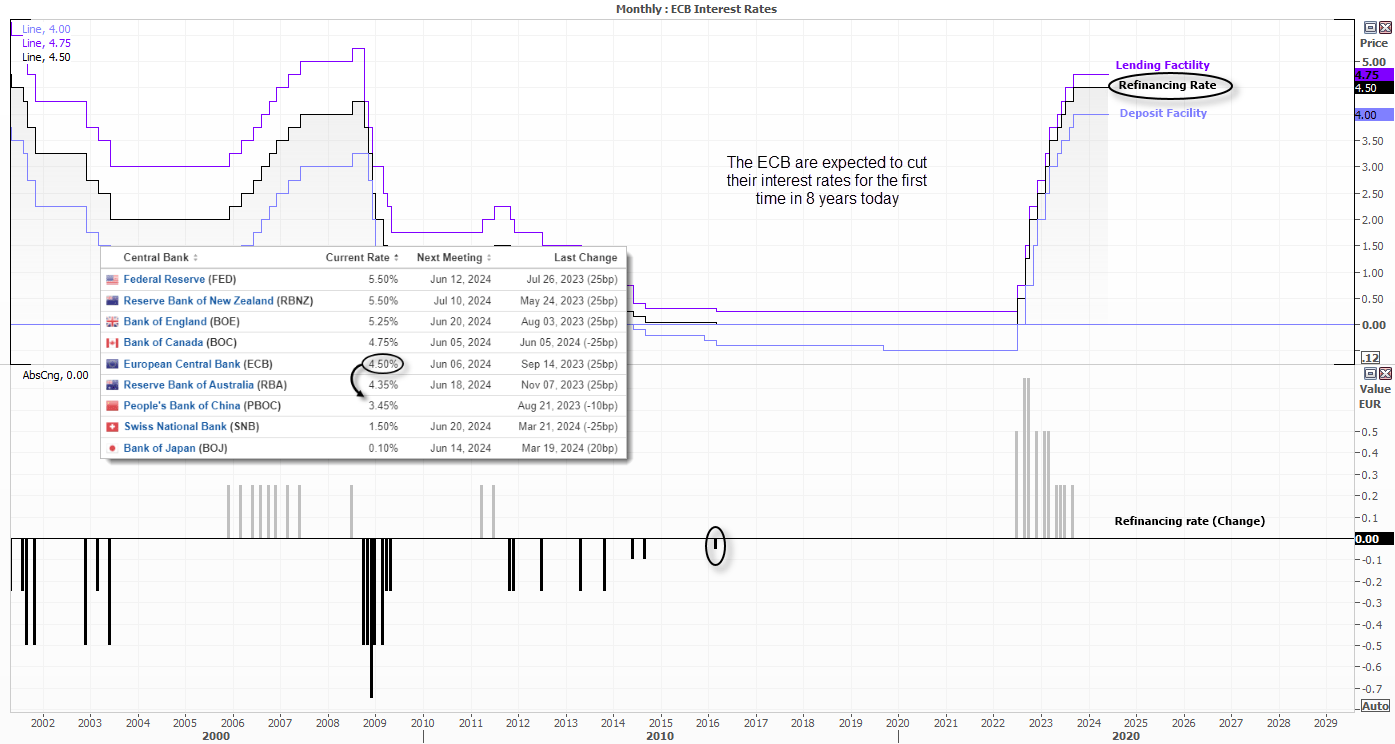Image resolution: width=1395 pixels, height=744 pixels.
Task: Sort the table by Next Meeting column
Action: click(453, 258)
